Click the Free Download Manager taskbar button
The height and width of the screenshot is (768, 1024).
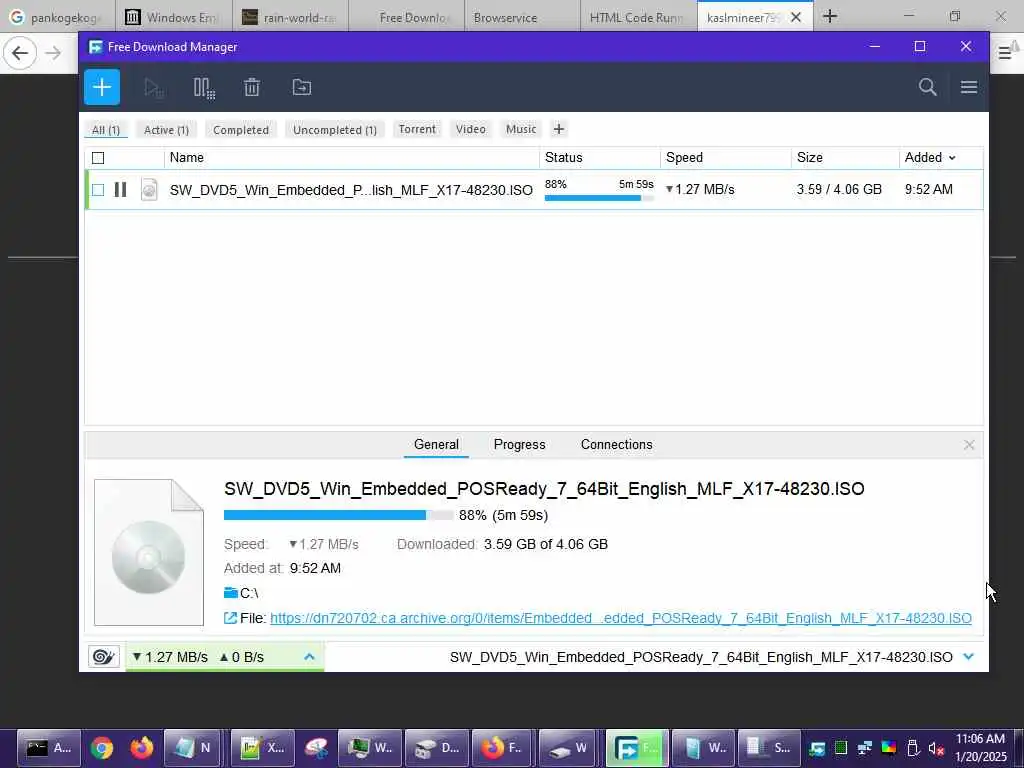637,748
